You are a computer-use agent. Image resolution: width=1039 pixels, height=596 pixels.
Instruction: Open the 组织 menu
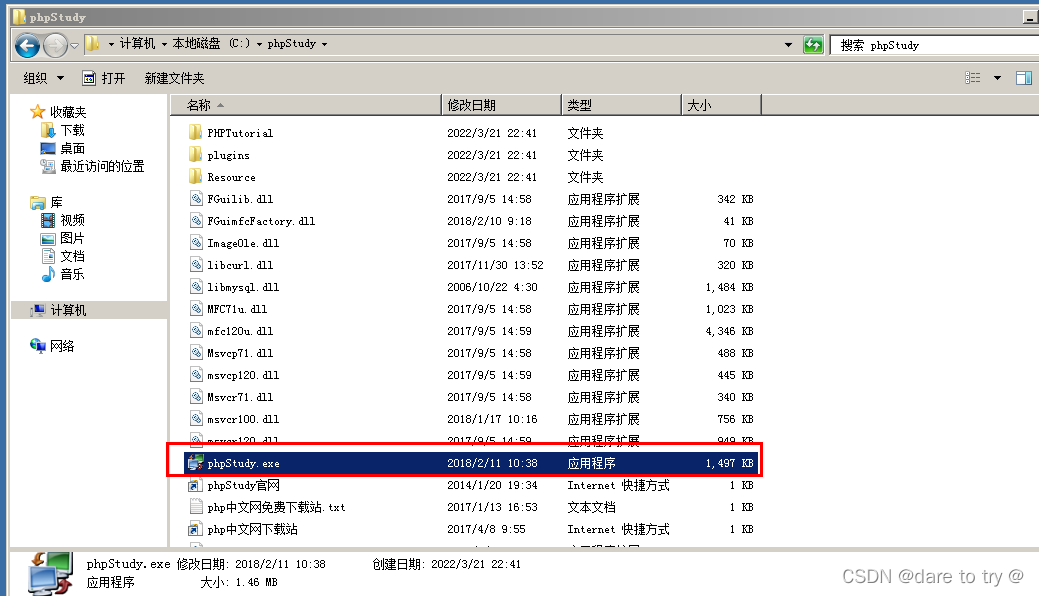click(x=44, y=78)
